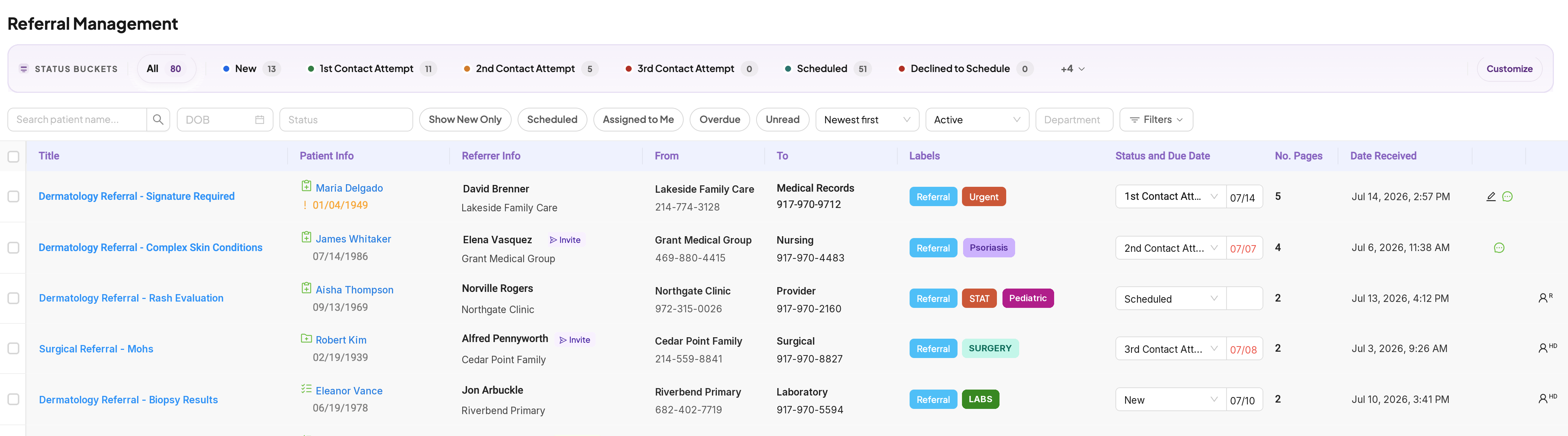The width and height of the screenshot is (1568, 436).
Task: Click assignee HD icon on Surgical Referral row
Action: click(1547, 348)
